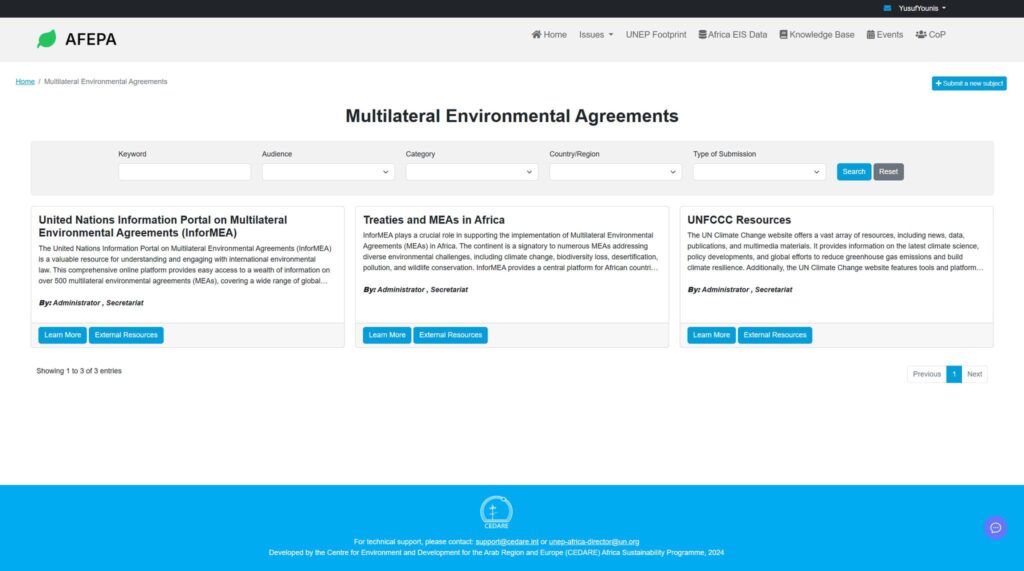
Task: Click unep-africa-director@un.org email link
Action: click(594, 542)
